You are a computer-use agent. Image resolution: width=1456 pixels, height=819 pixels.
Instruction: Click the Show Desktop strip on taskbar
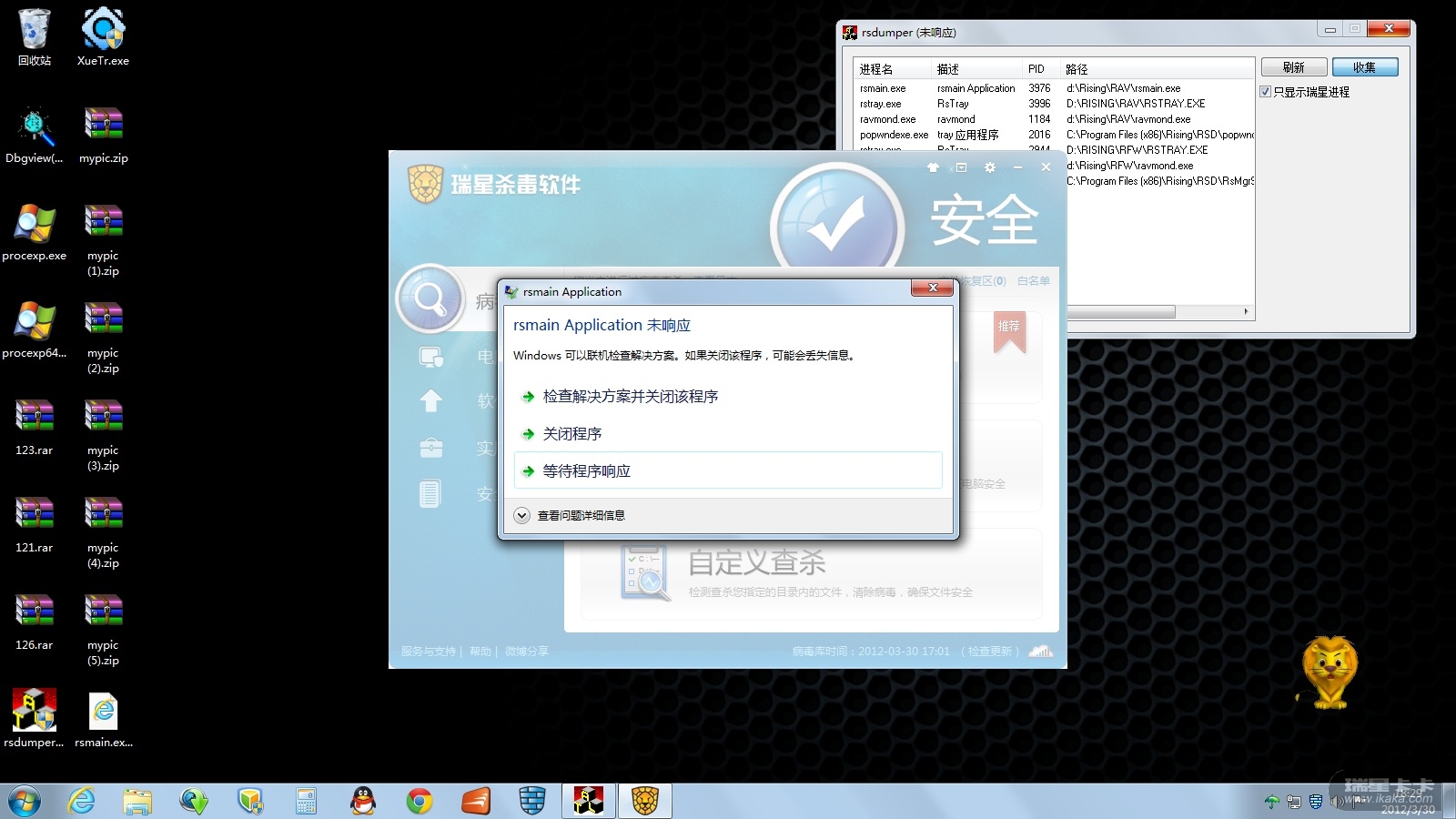point(1450,802)
